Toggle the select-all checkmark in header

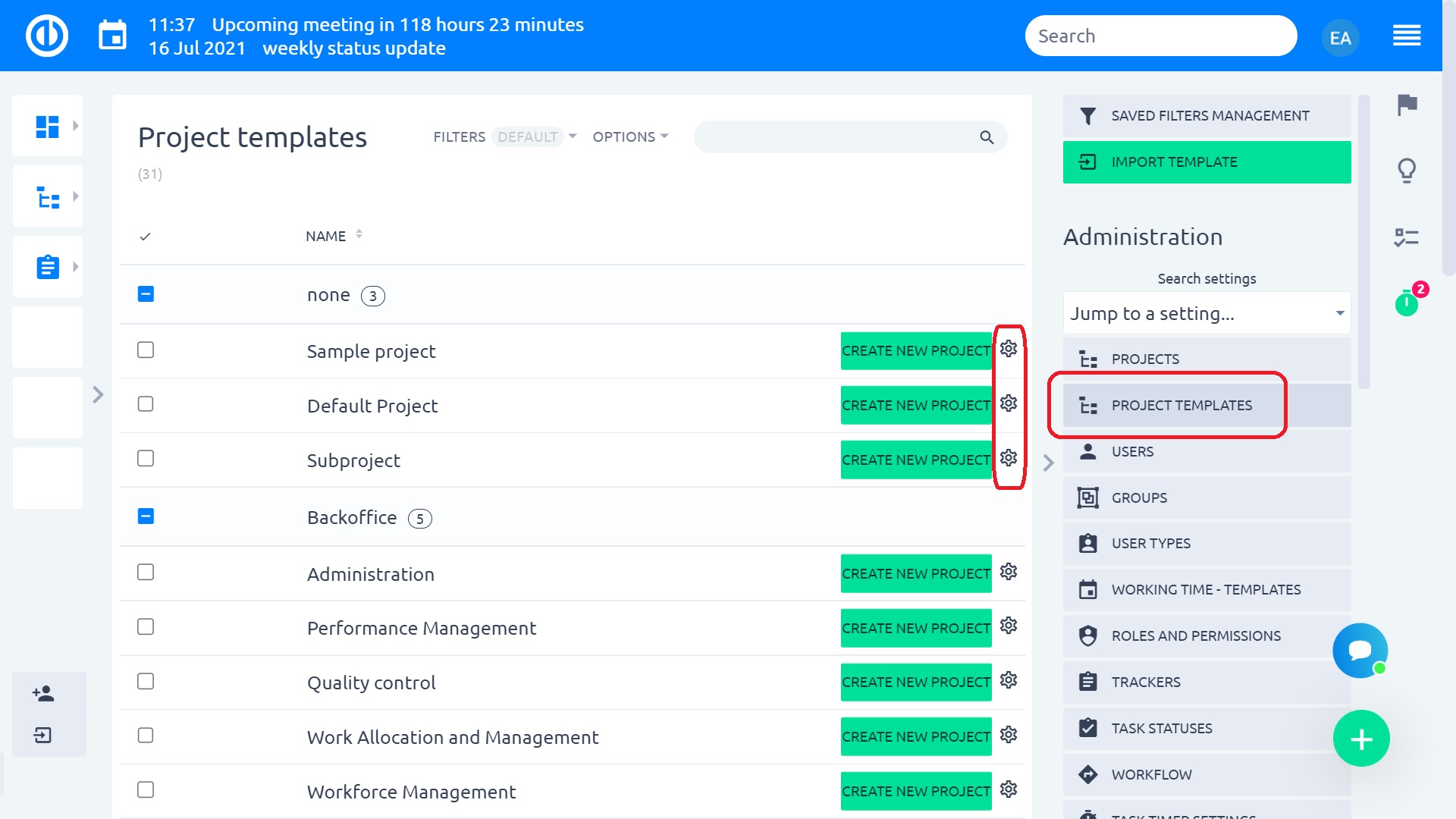[146, 237]
